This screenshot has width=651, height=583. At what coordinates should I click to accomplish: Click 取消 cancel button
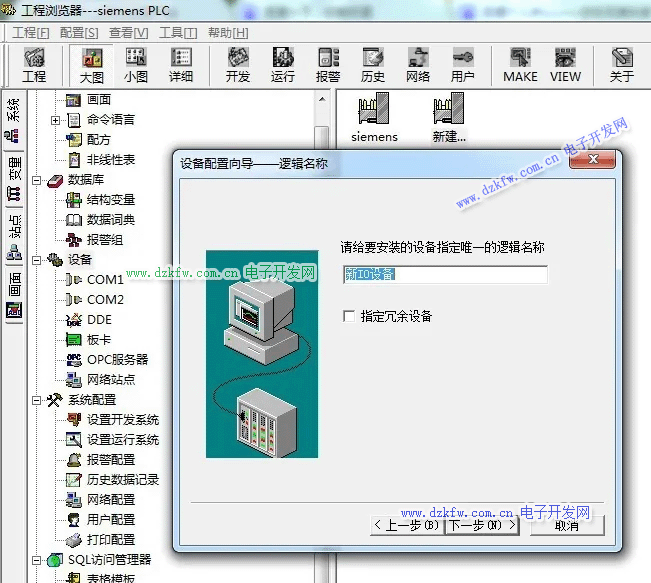tap(567, 526)
